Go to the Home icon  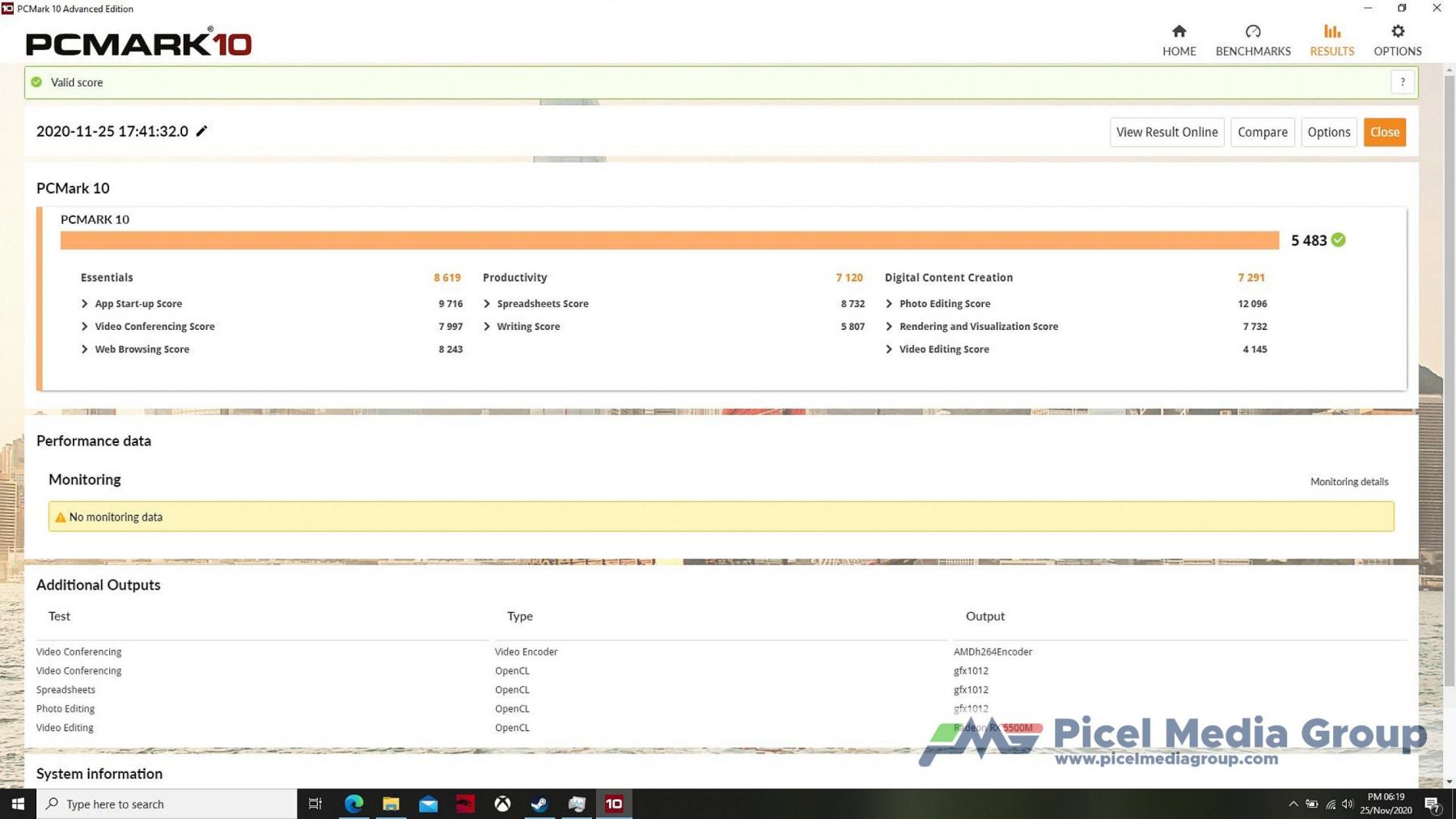pyautogui.click(x=1179, y=32)
